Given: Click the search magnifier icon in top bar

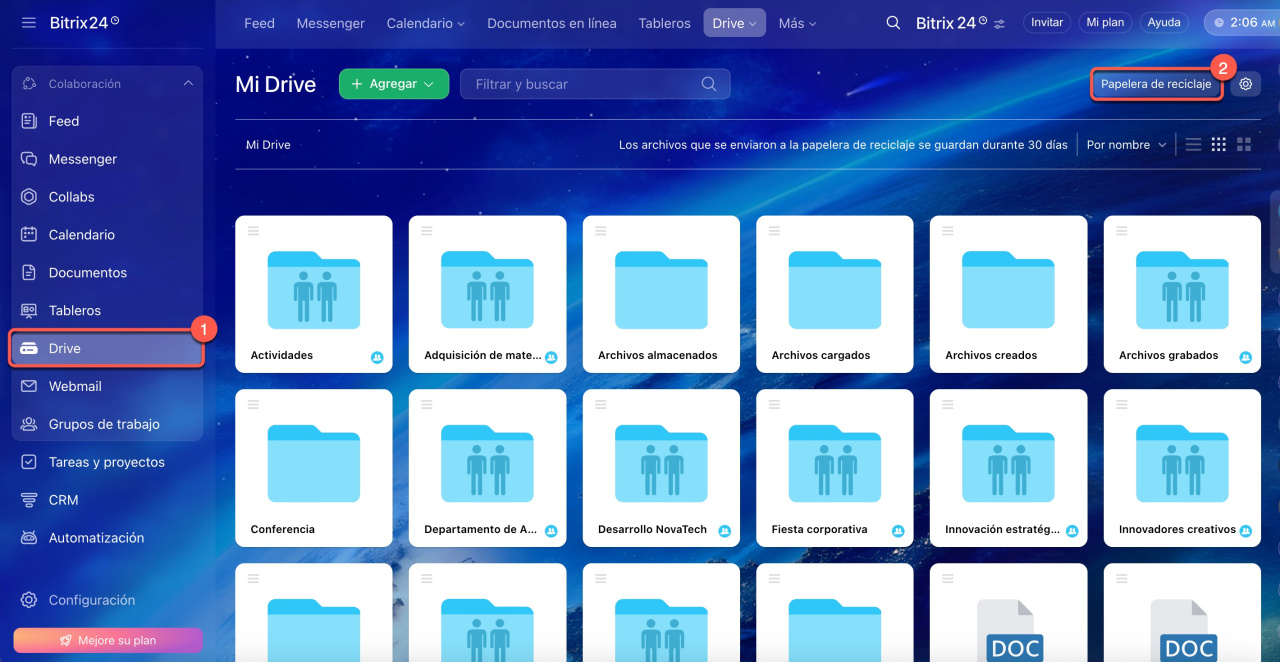Looking at the screenshot, I should click(x=893, y=23).
